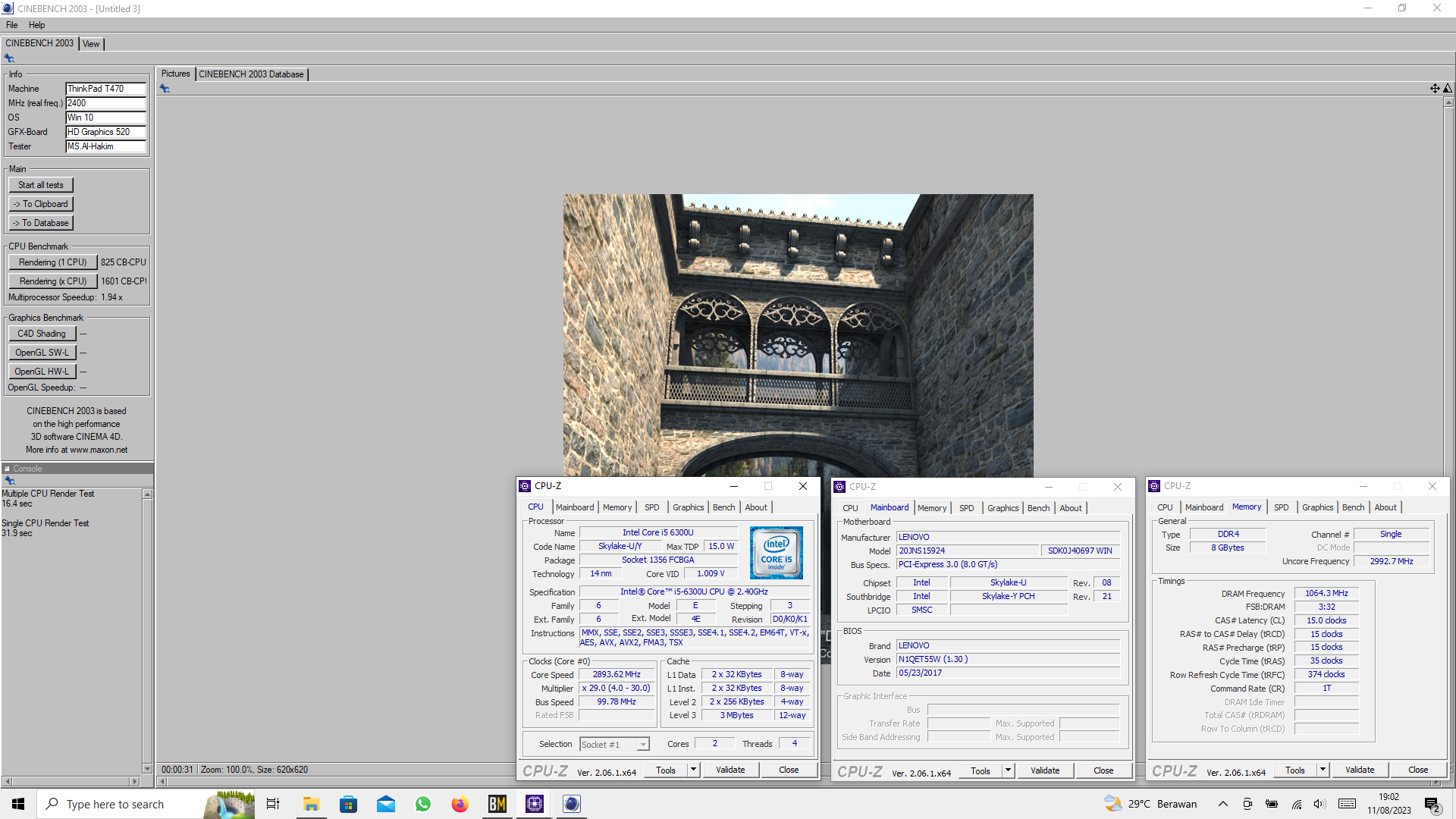
Task: Check battery status in system tray
Action: [1272, 804]
